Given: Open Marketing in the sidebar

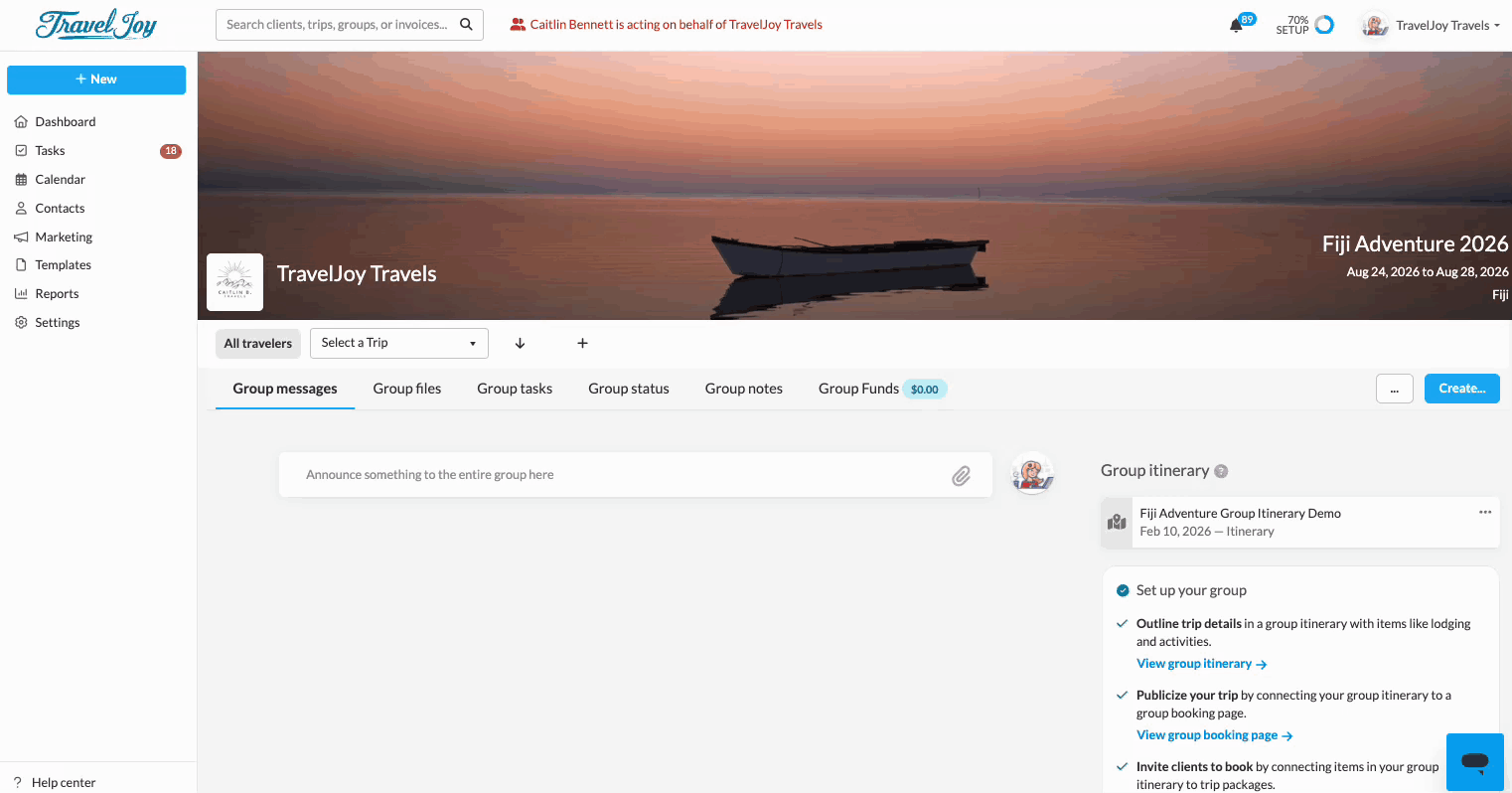Looking at the screenshot, I should 64,237.
